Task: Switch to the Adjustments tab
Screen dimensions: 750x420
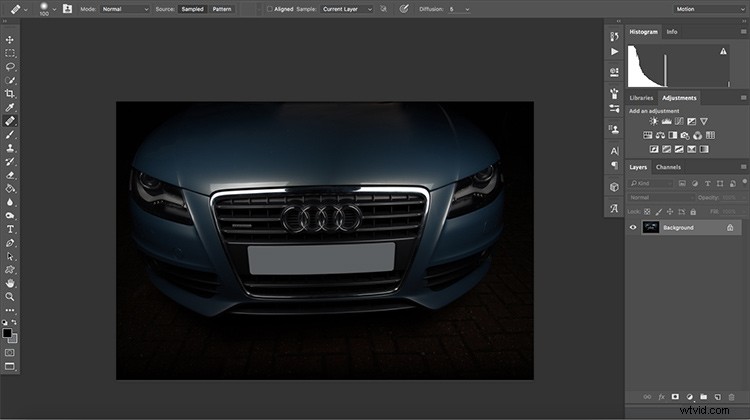Action: [679, 98]
